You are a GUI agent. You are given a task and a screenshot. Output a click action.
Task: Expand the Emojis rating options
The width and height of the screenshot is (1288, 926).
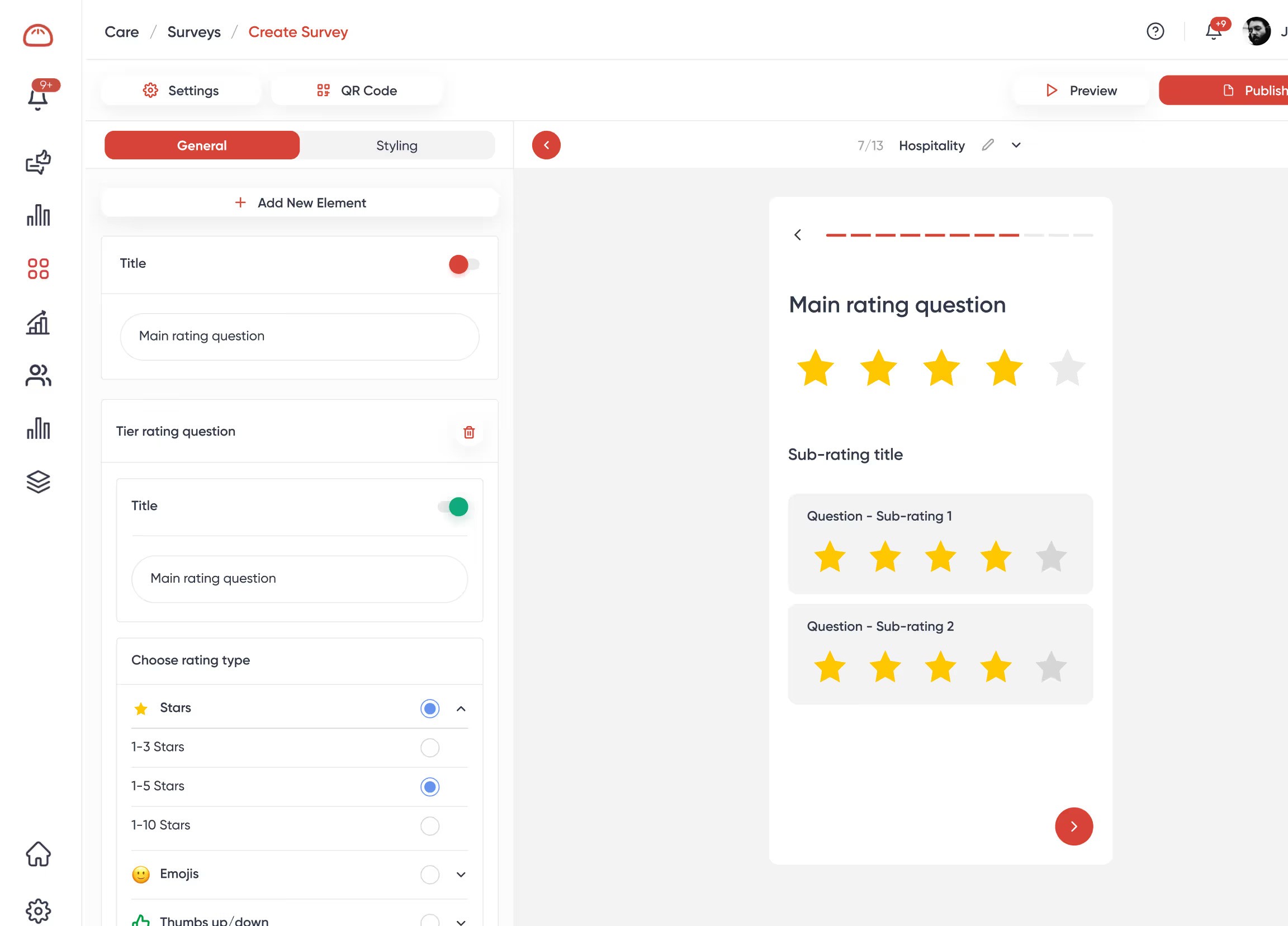(461, 875)
